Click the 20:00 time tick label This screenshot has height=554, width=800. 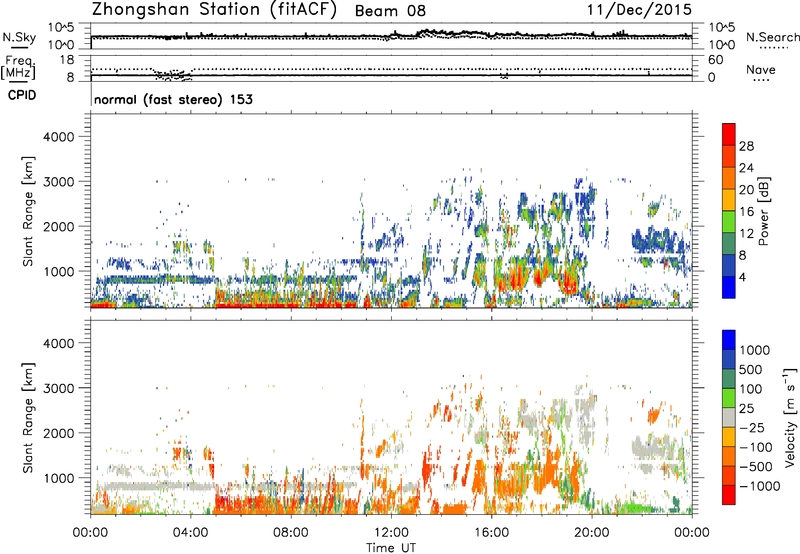click(592, 533)
